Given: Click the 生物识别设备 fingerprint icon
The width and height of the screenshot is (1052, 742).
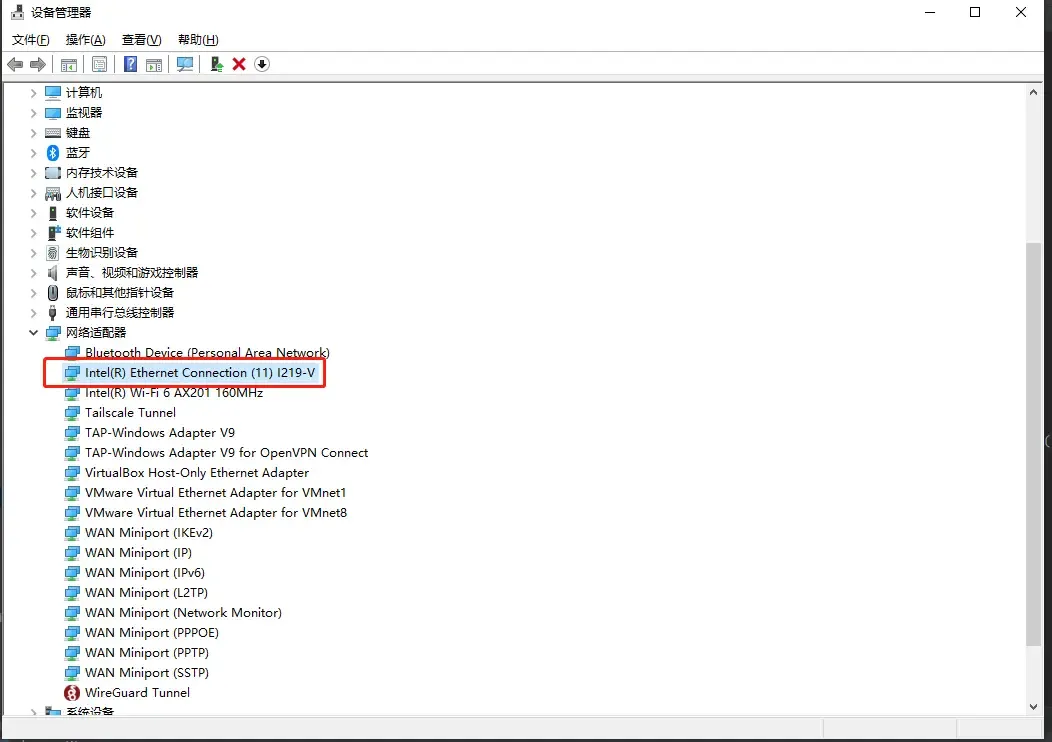Looking at the screenshot, I should point(53,253).
